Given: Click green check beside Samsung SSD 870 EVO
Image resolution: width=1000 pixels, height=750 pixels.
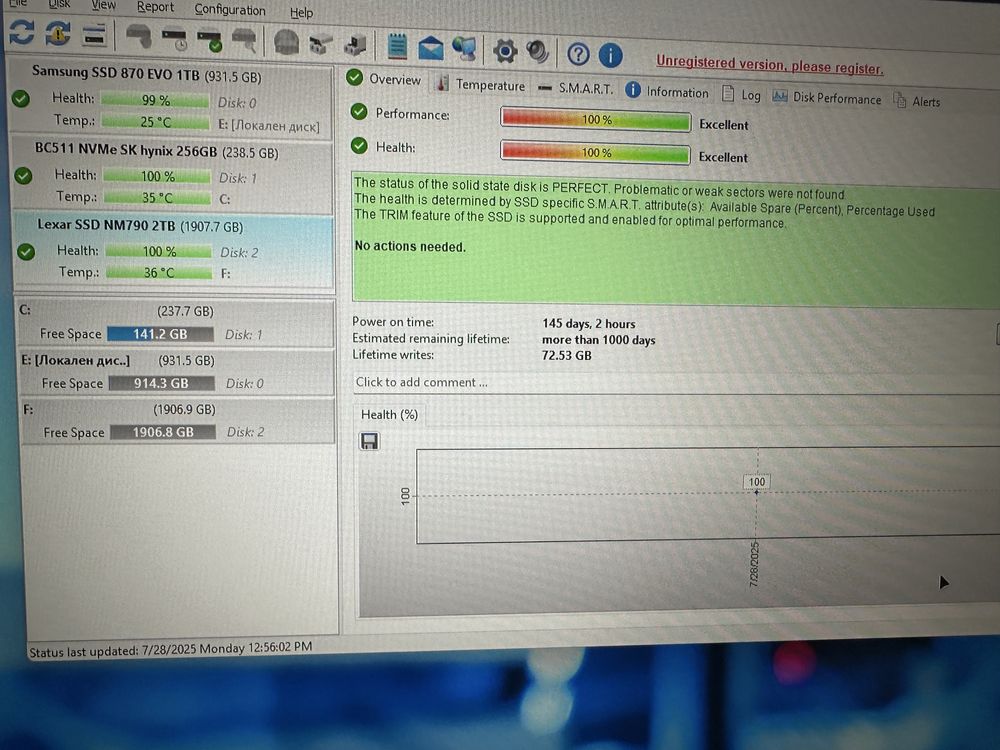Looking at the screenshot, I should point(20,99).
